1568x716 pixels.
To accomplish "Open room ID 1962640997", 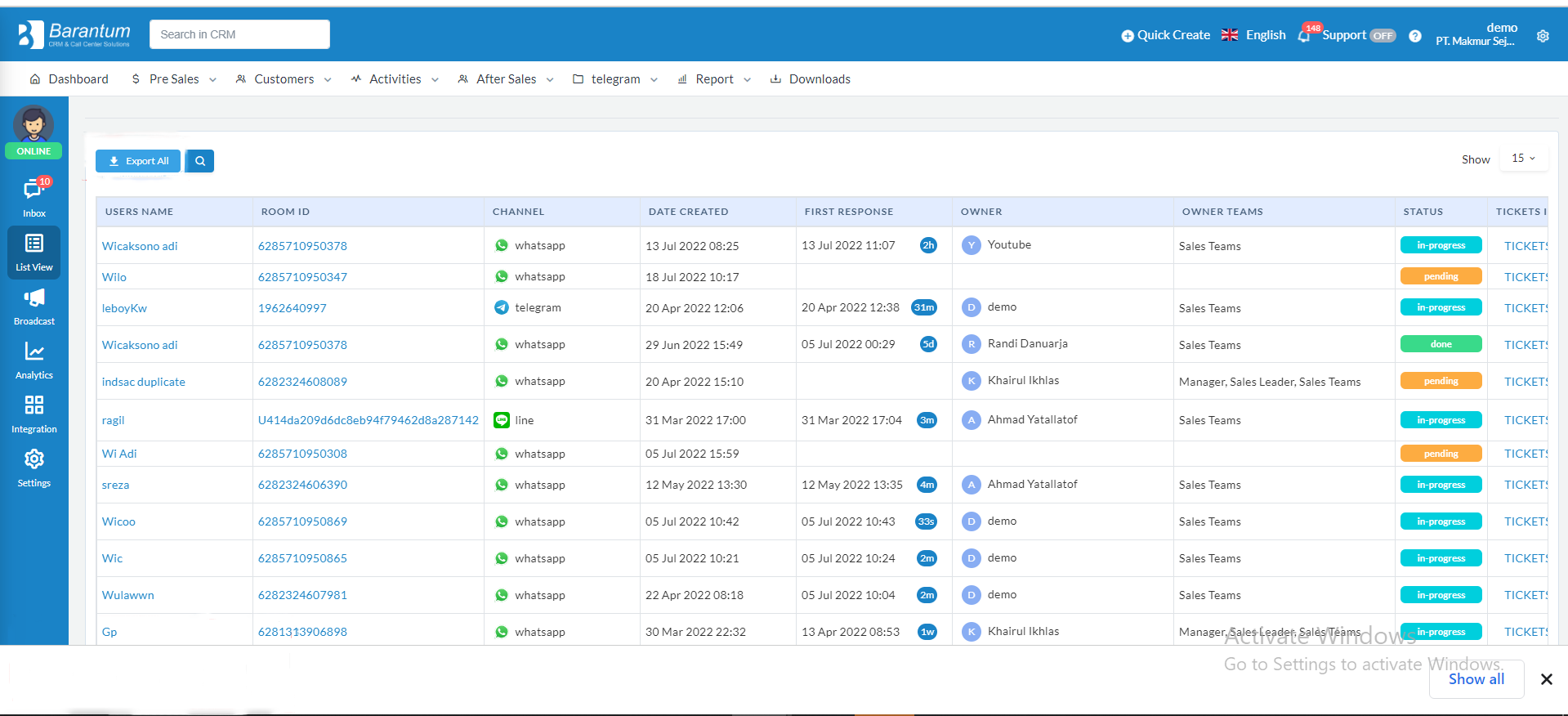I will pos(292,308).
